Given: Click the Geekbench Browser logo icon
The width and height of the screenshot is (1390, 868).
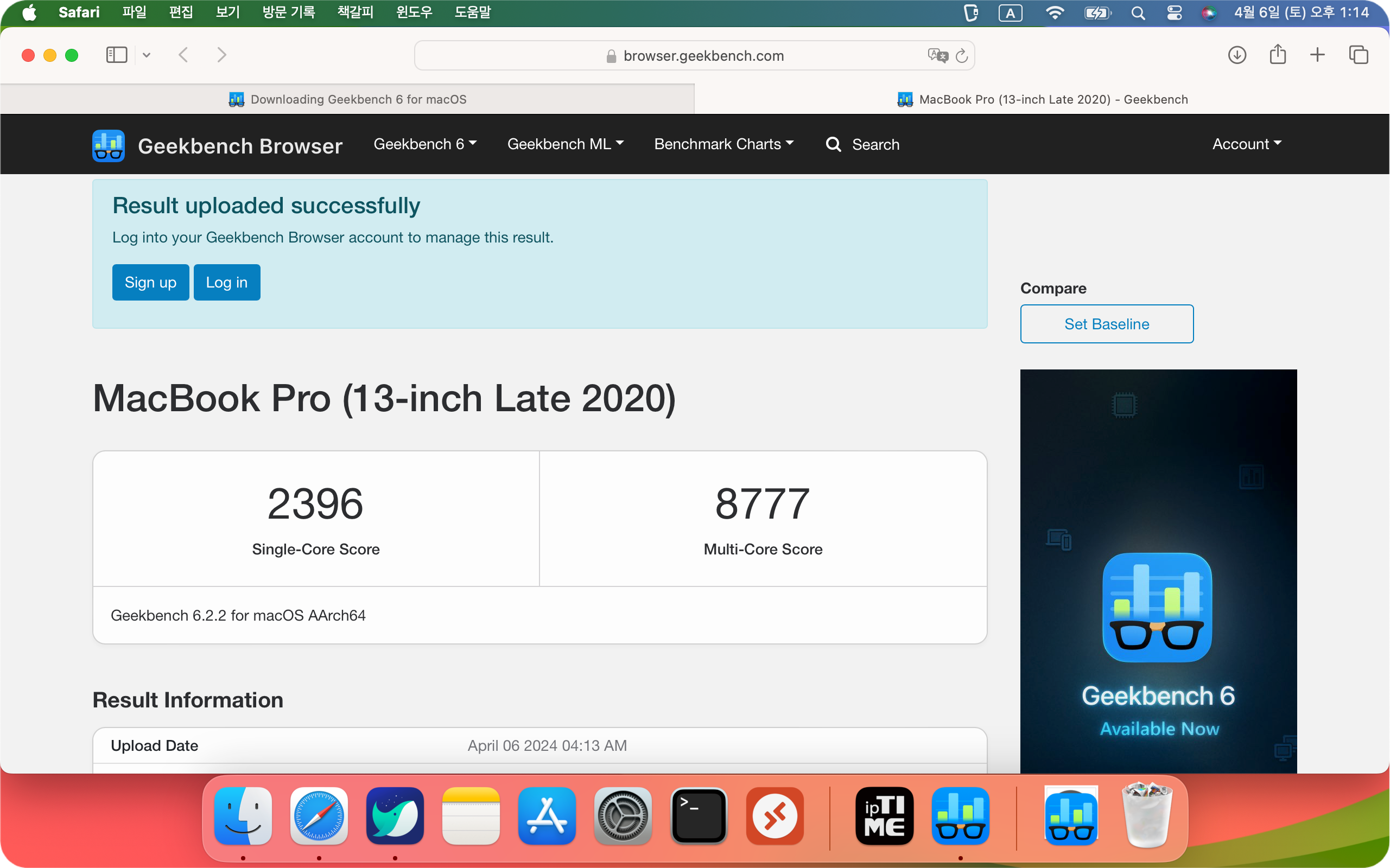Looking at the screenshot, I should pos(109,146).
